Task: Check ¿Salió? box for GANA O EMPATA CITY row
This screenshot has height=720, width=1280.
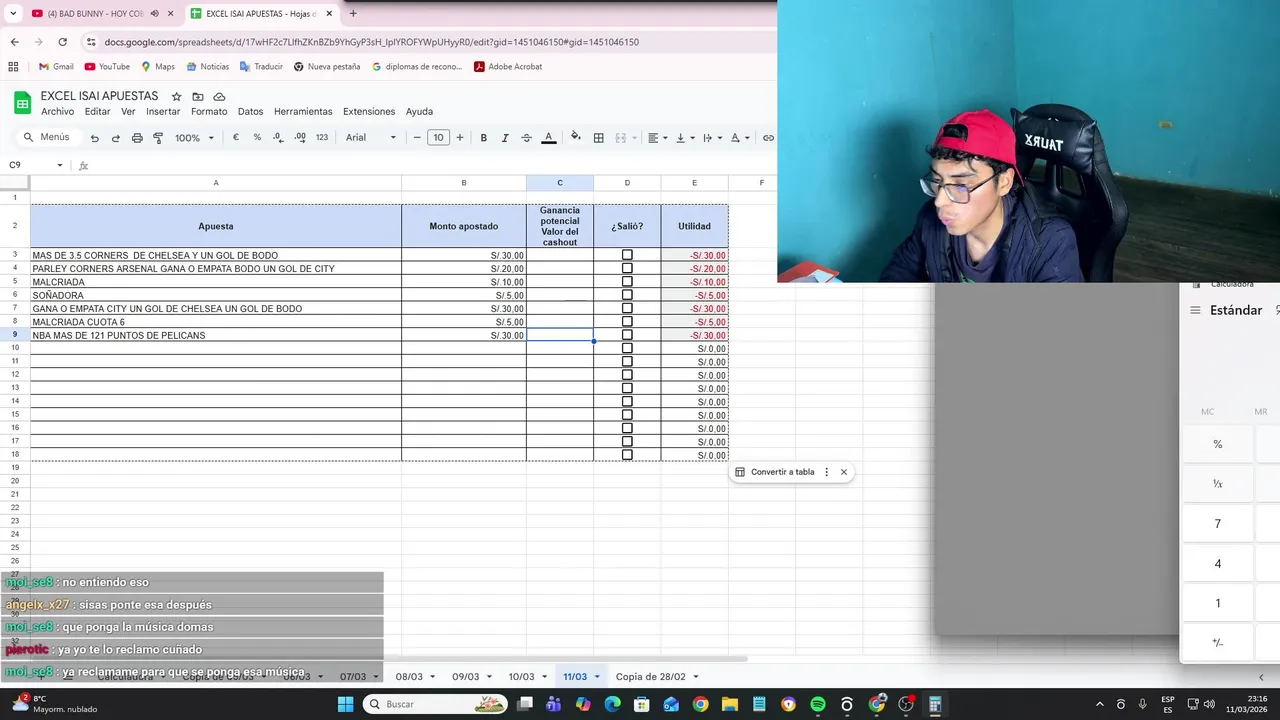Action: point(627,308)
